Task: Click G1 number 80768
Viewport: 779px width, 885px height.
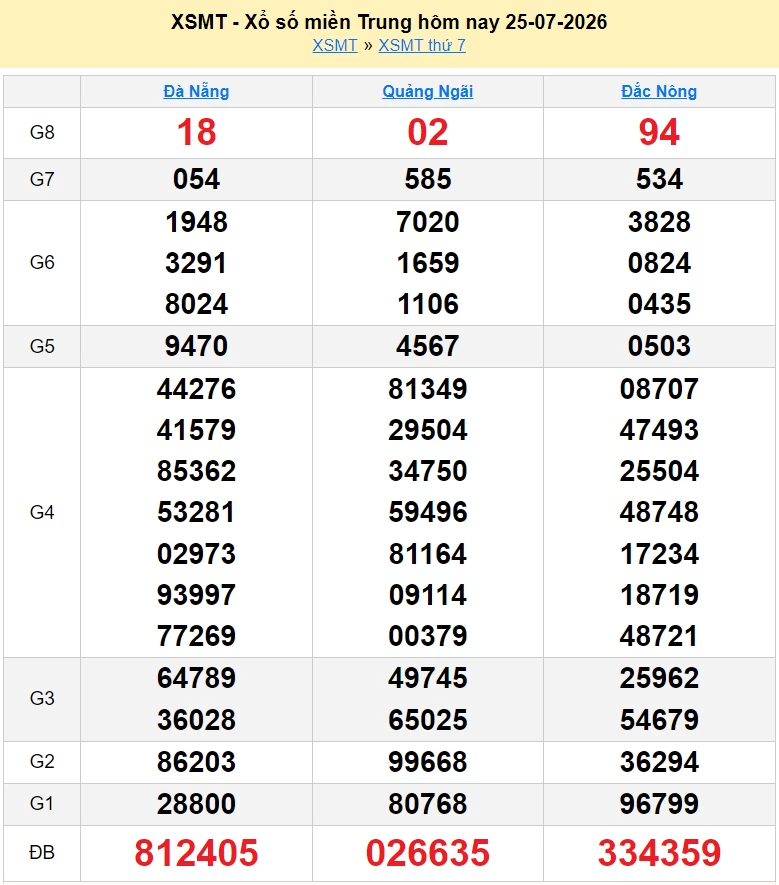Action: click(x=428, y=804)
